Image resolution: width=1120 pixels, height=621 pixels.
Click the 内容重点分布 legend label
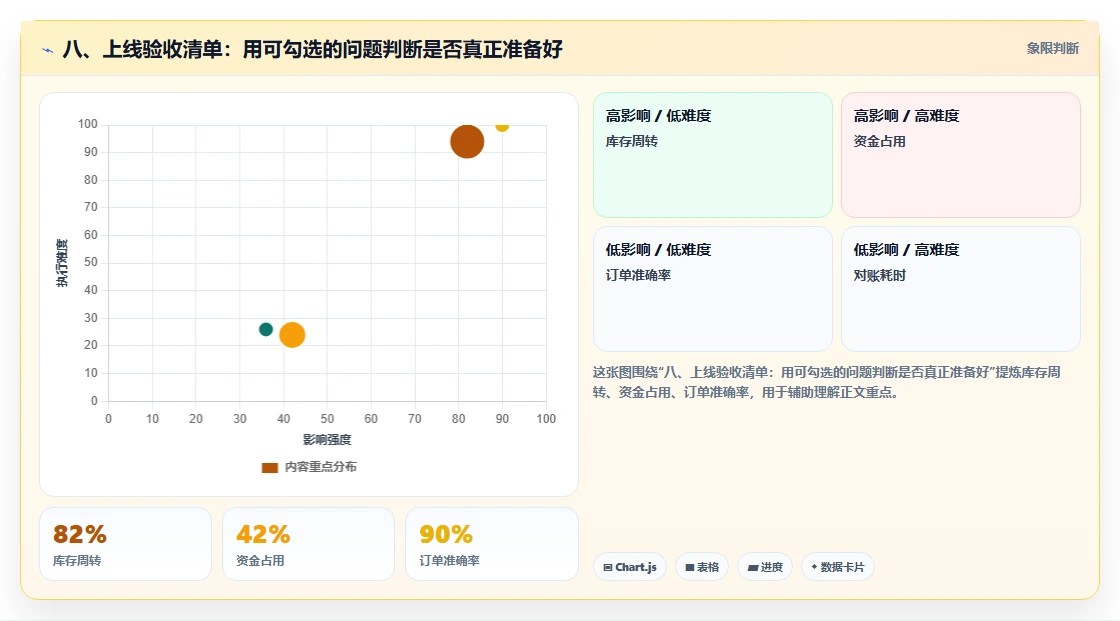(x=321, y=467)
